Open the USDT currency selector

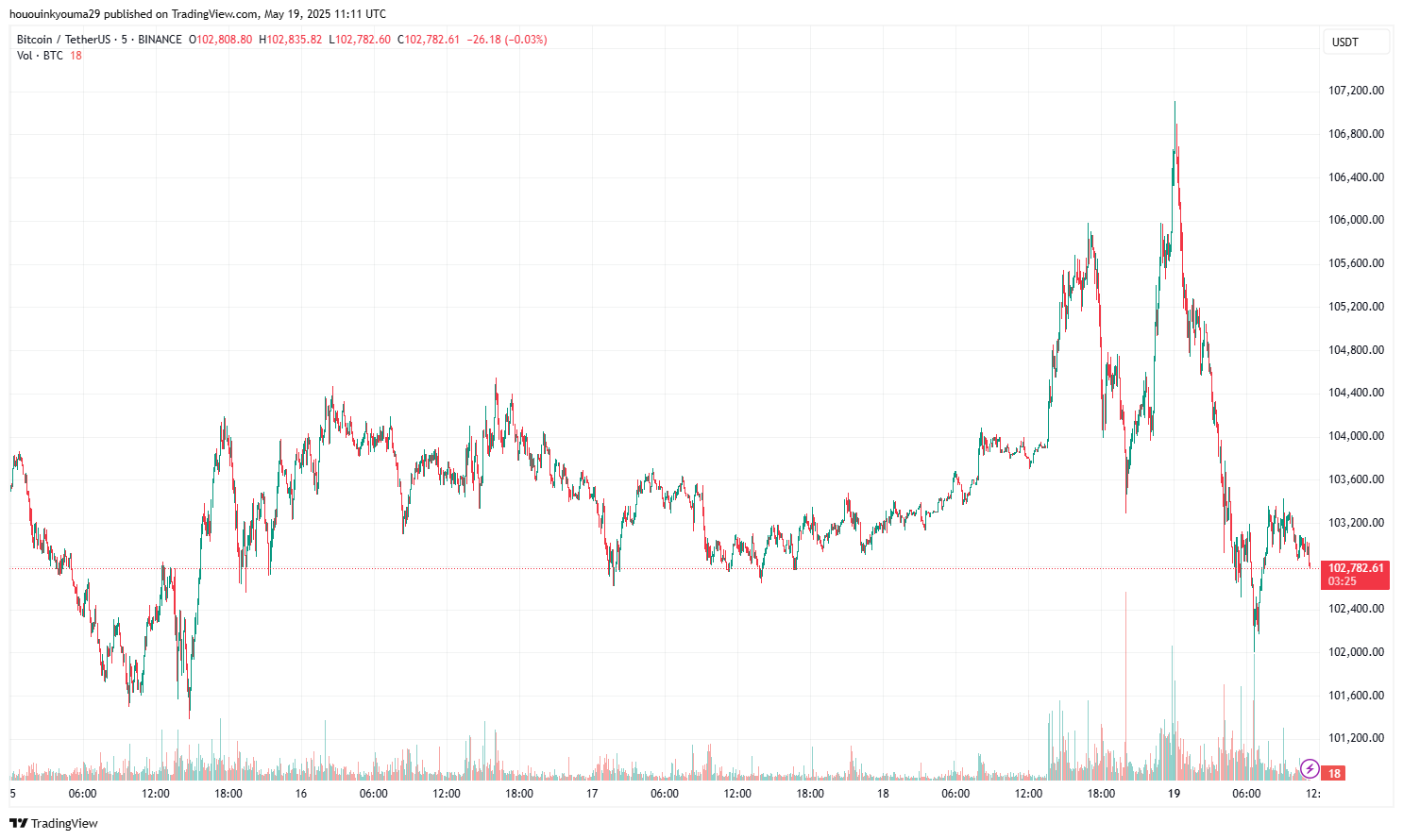(1356, 42)
